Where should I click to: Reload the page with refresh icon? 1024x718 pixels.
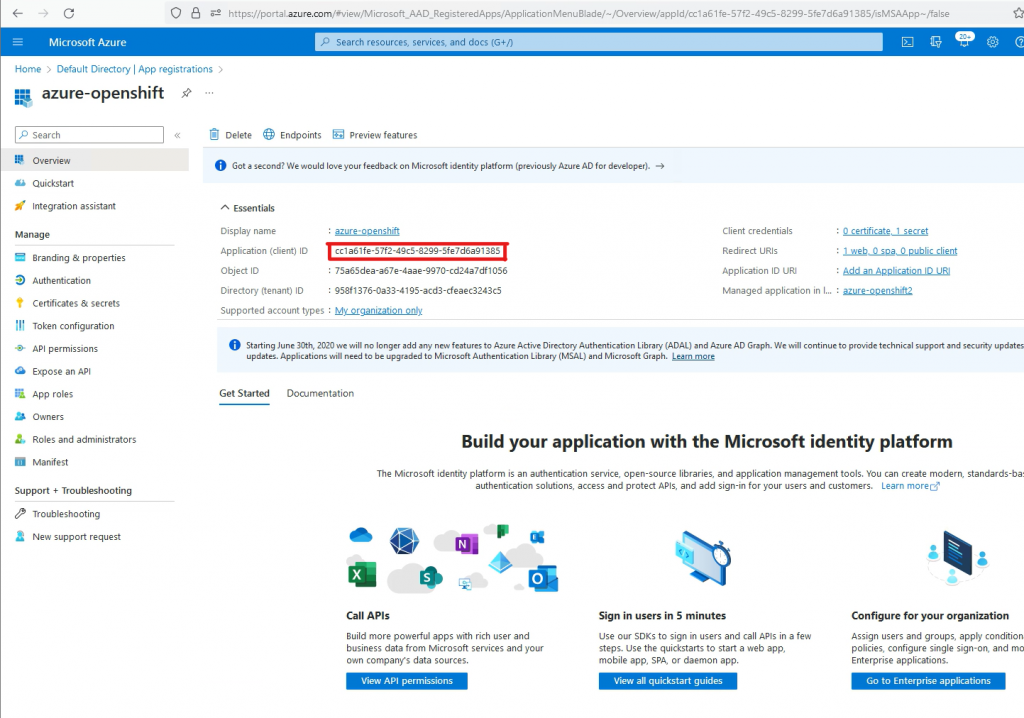69,13
